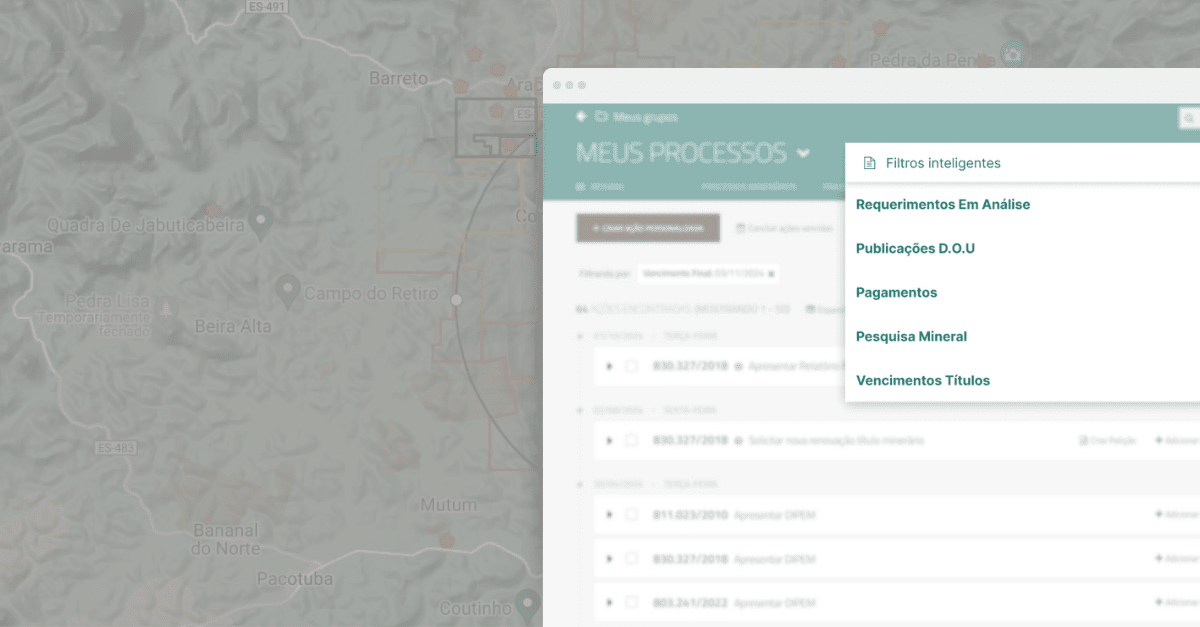Viewport: 1200px width, 627px height.
Task: Click the info icon beside process 830.327/2018
Action: click(737, 366)
